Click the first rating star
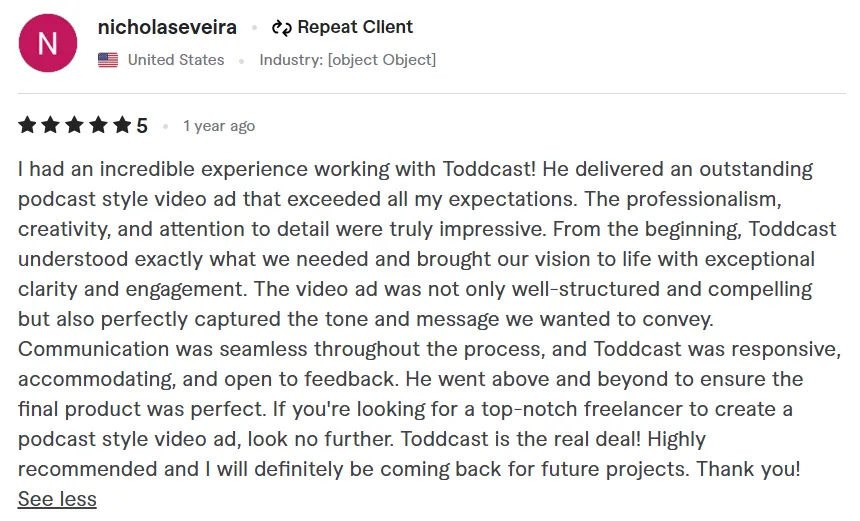 tap(27, 125)
